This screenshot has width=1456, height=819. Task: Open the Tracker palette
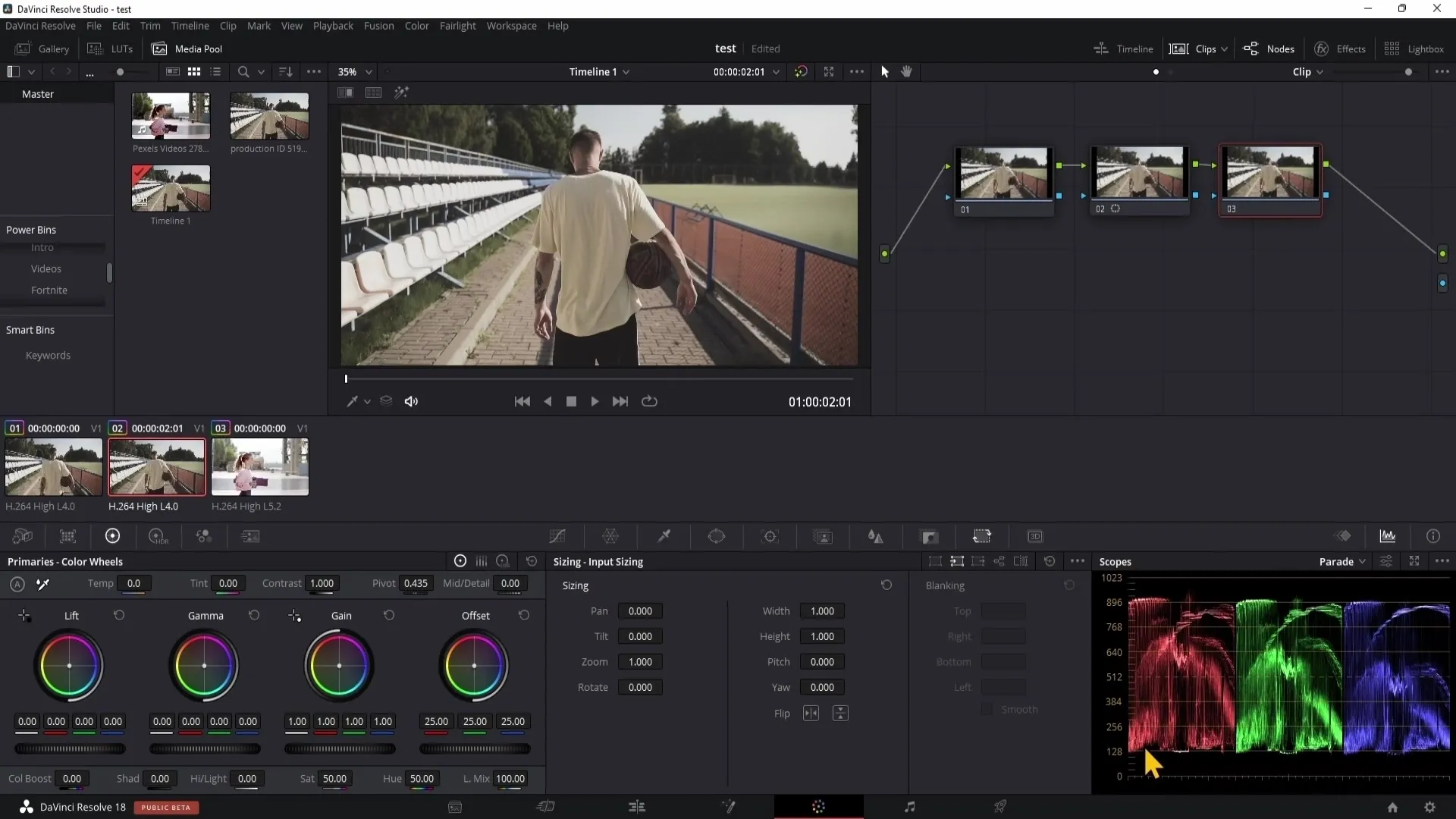[x=770, y=537]
